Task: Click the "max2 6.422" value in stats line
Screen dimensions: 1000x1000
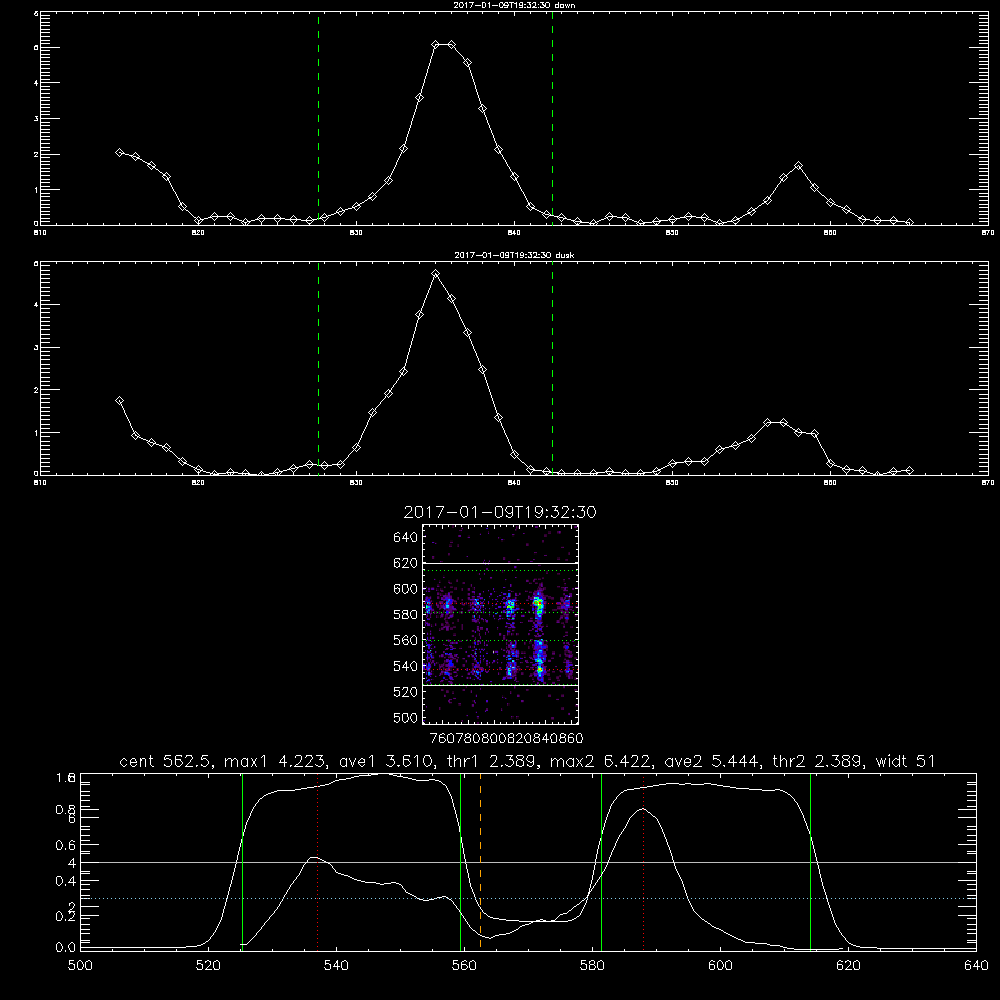Action: pyautogui.click(x=601, y=761)
